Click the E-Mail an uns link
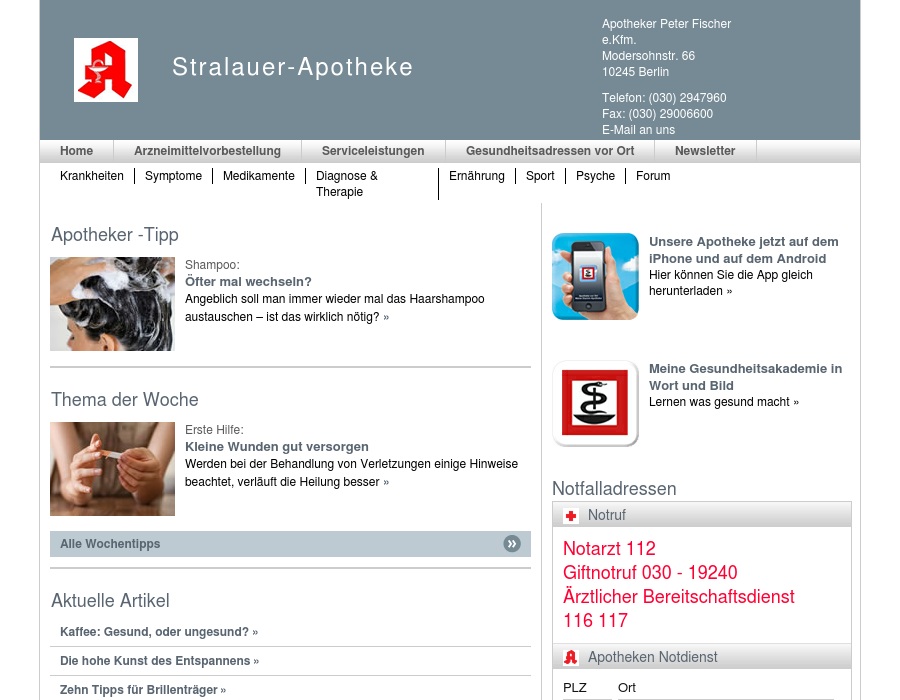 (x=638, y=130)
